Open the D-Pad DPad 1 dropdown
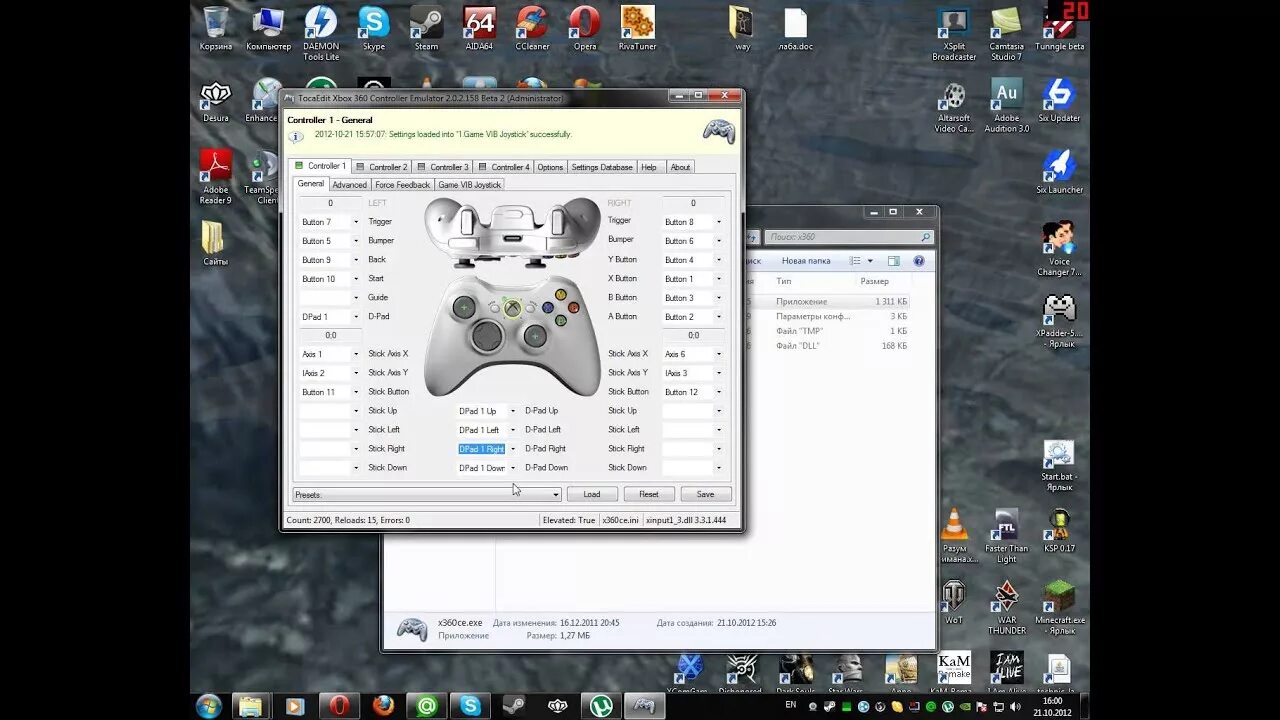Image resolution: width=1280 pixels, height=720 pixels. click(x=354, y=317)
